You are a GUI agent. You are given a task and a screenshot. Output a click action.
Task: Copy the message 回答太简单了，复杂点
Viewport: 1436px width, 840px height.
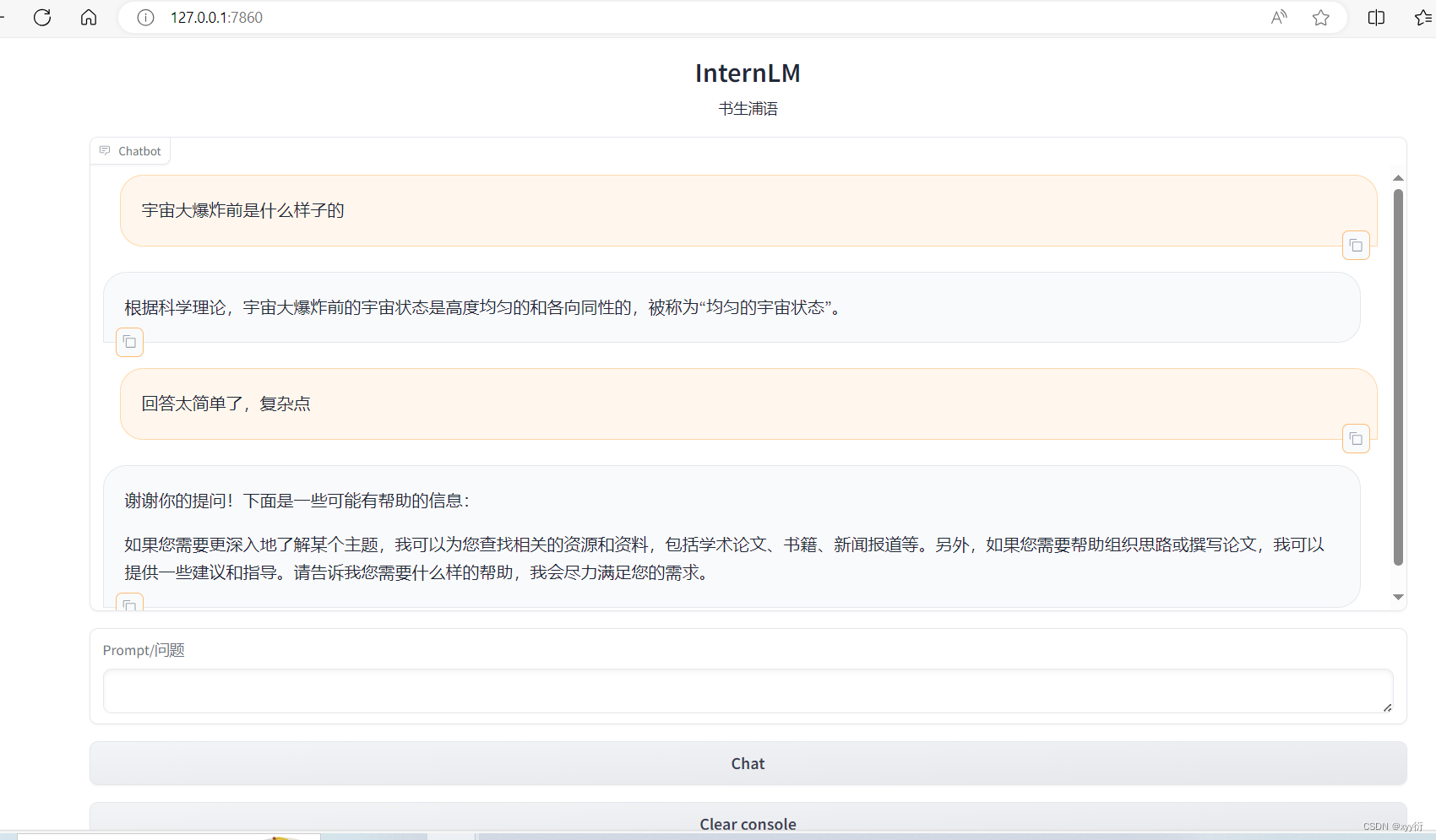[1355, 438]
